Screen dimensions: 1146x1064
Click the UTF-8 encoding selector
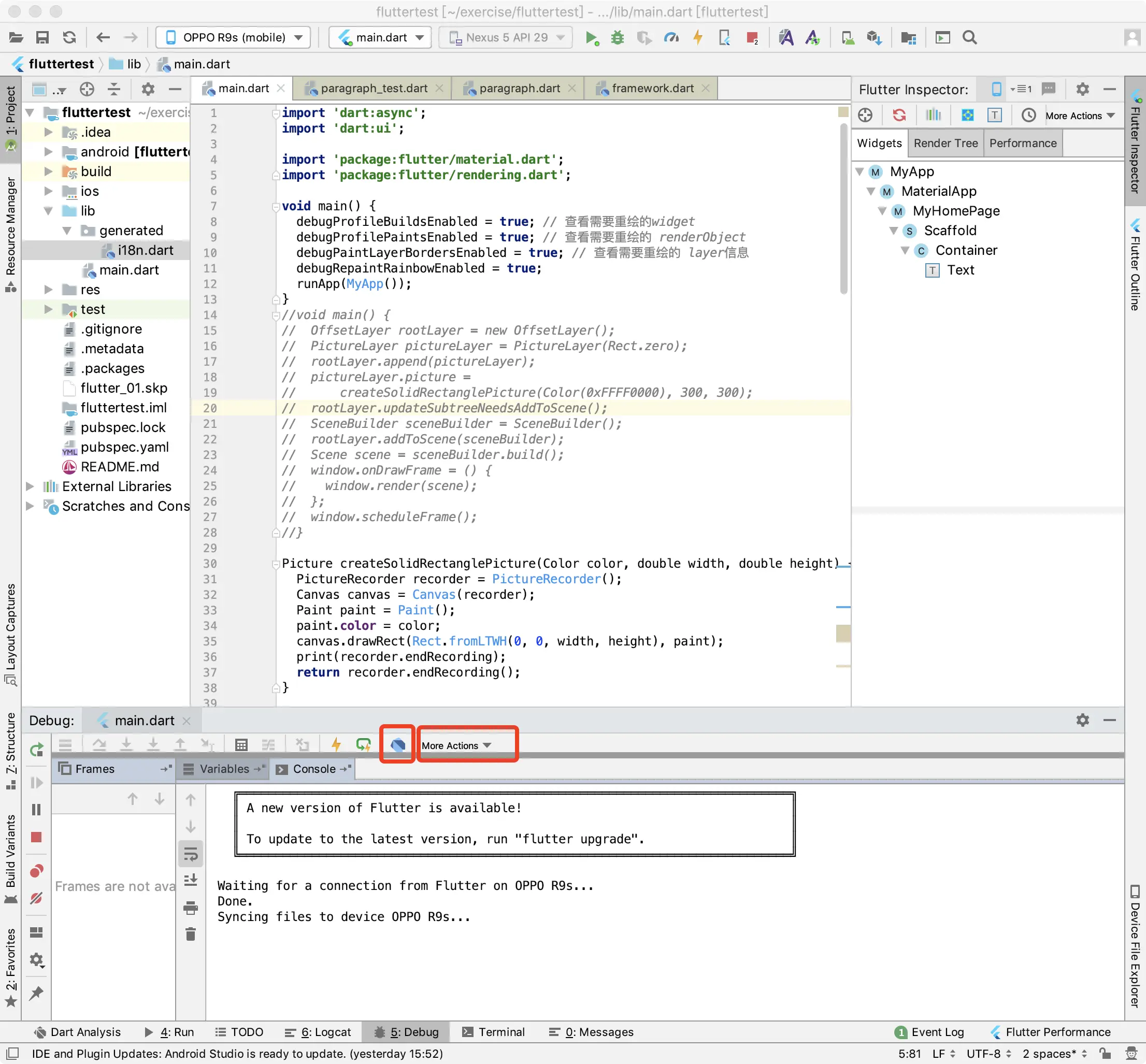pyautogui.click(x=988, y=1054)
